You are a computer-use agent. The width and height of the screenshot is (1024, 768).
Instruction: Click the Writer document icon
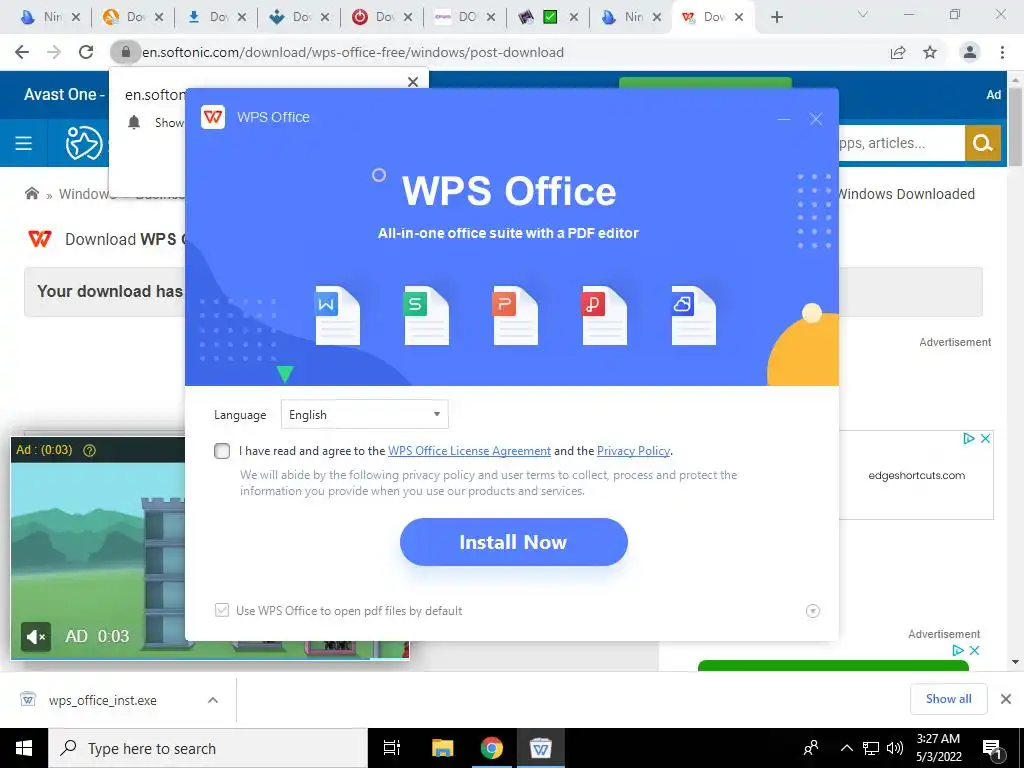click(x=337, y=315)
